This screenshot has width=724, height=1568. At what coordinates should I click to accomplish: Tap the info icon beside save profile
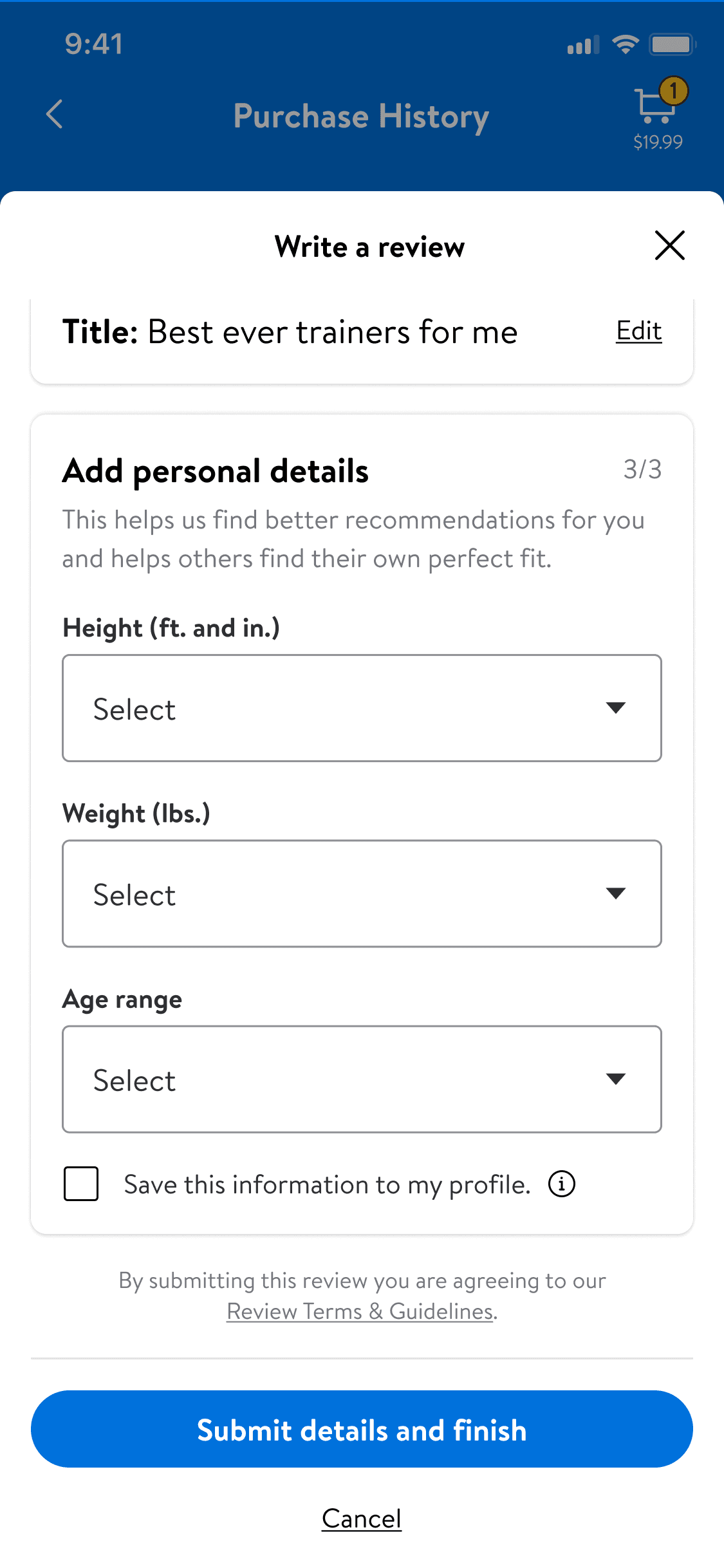(561, 1184)
